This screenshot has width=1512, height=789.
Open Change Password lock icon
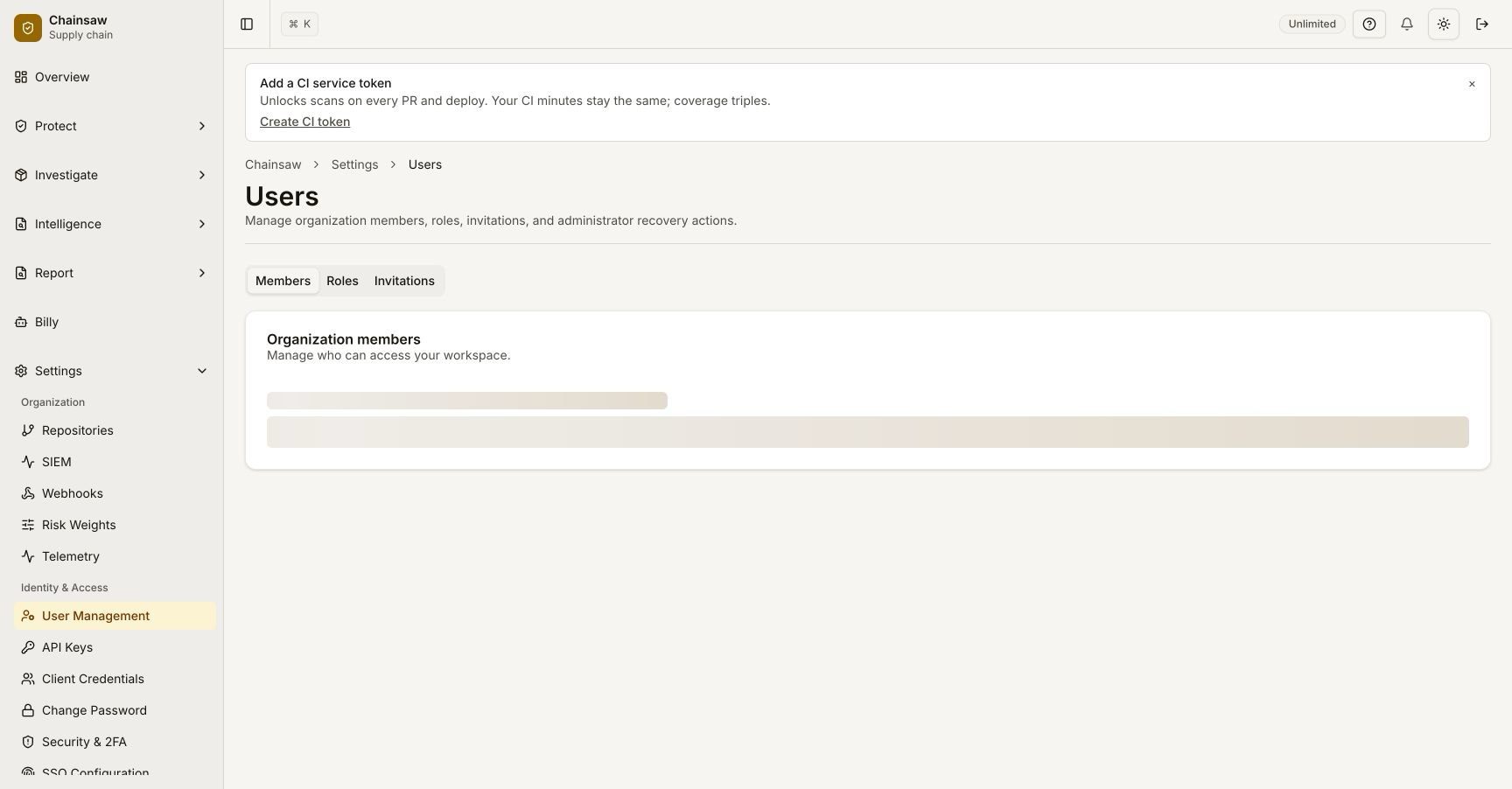tap(28, 710)
